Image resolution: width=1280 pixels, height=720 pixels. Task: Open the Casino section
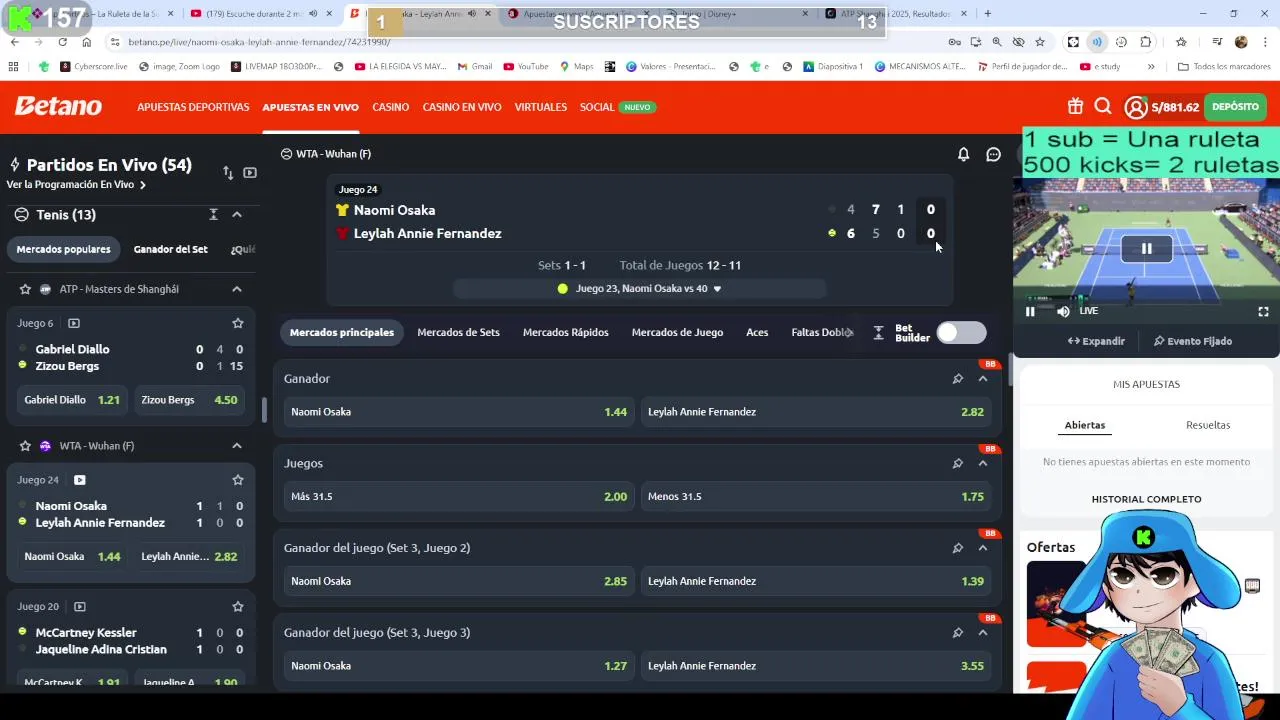coord(391,107)
